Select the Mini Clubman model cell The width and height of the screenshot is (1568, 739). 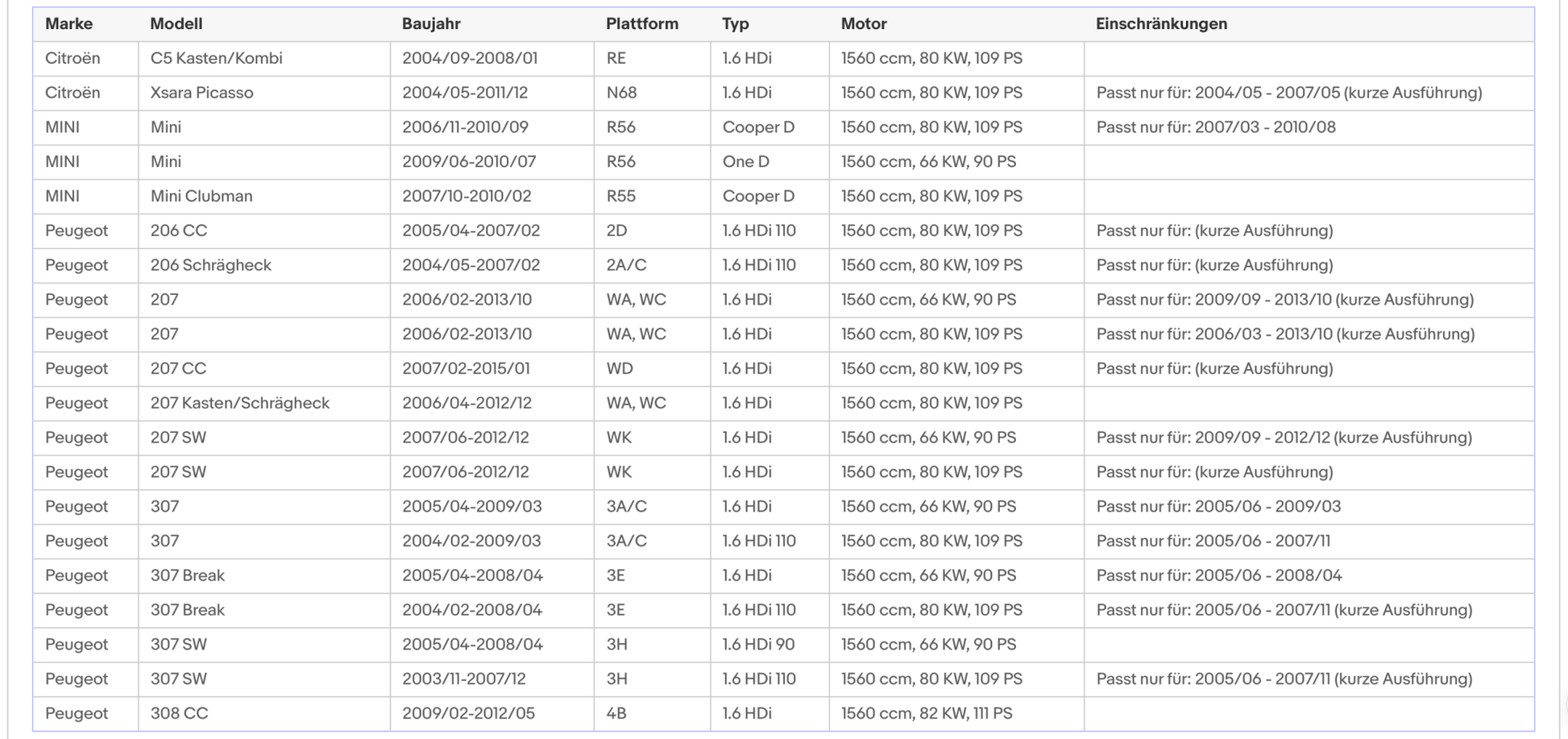click(201, 197)
